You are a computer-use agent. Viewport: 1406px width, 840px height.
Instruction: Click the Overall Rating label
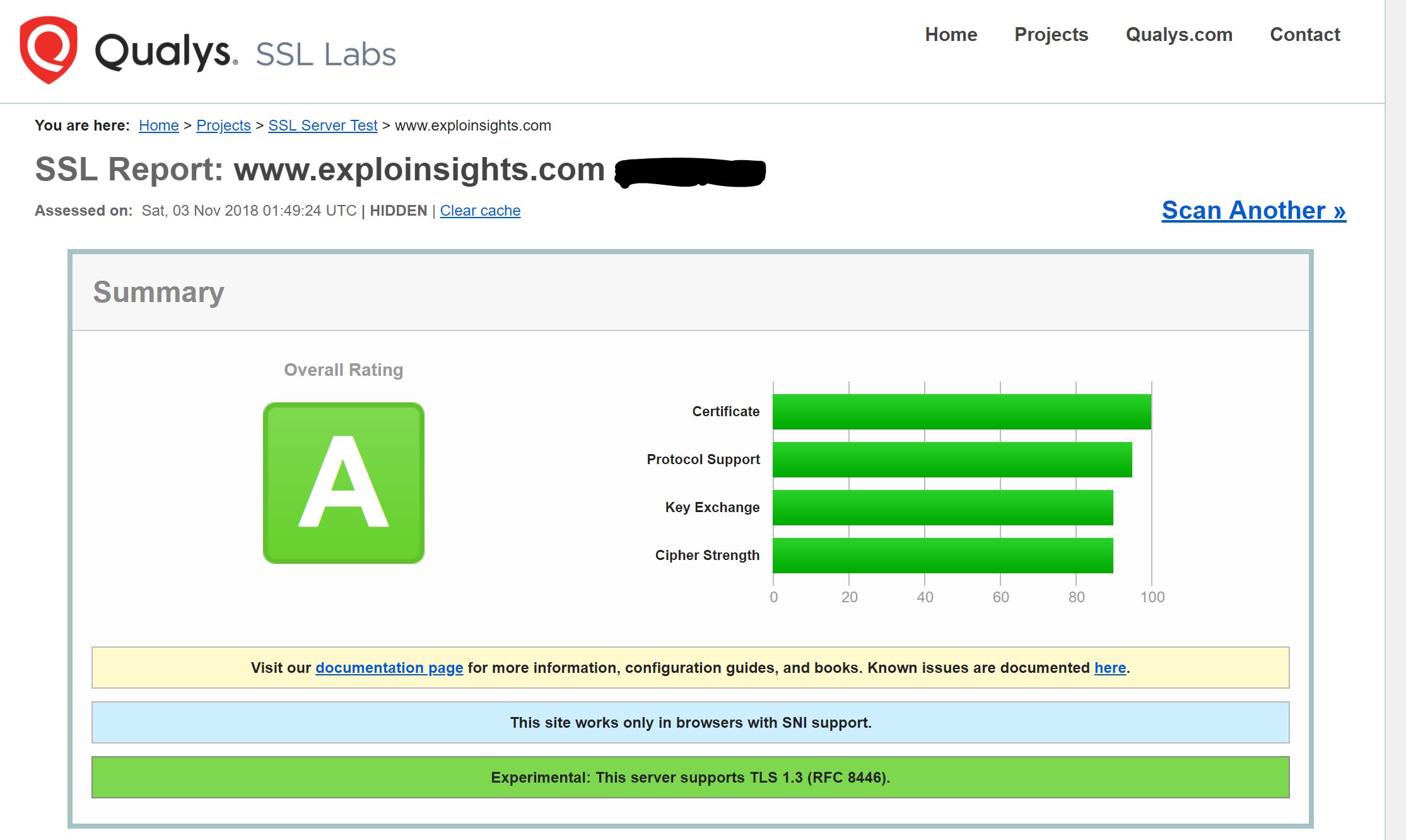(x=344, y=370)
